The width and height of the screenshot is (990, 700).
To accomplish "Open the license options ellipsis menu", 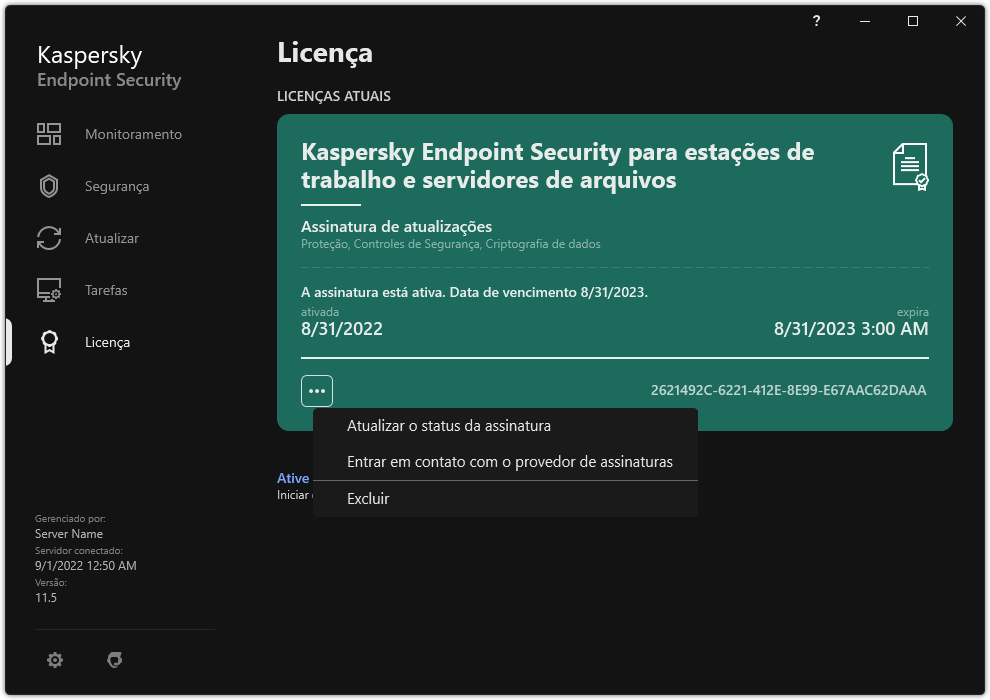I will coord(317,390).
